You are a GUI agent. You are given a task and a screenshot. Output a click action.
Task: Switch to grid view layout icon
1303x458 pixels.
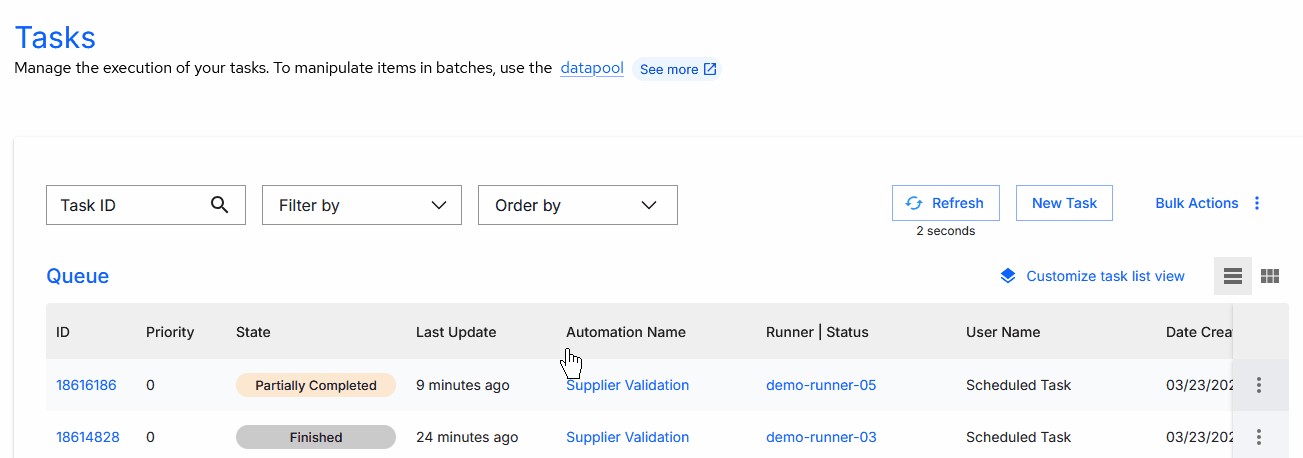click(x=1270, y=276)
